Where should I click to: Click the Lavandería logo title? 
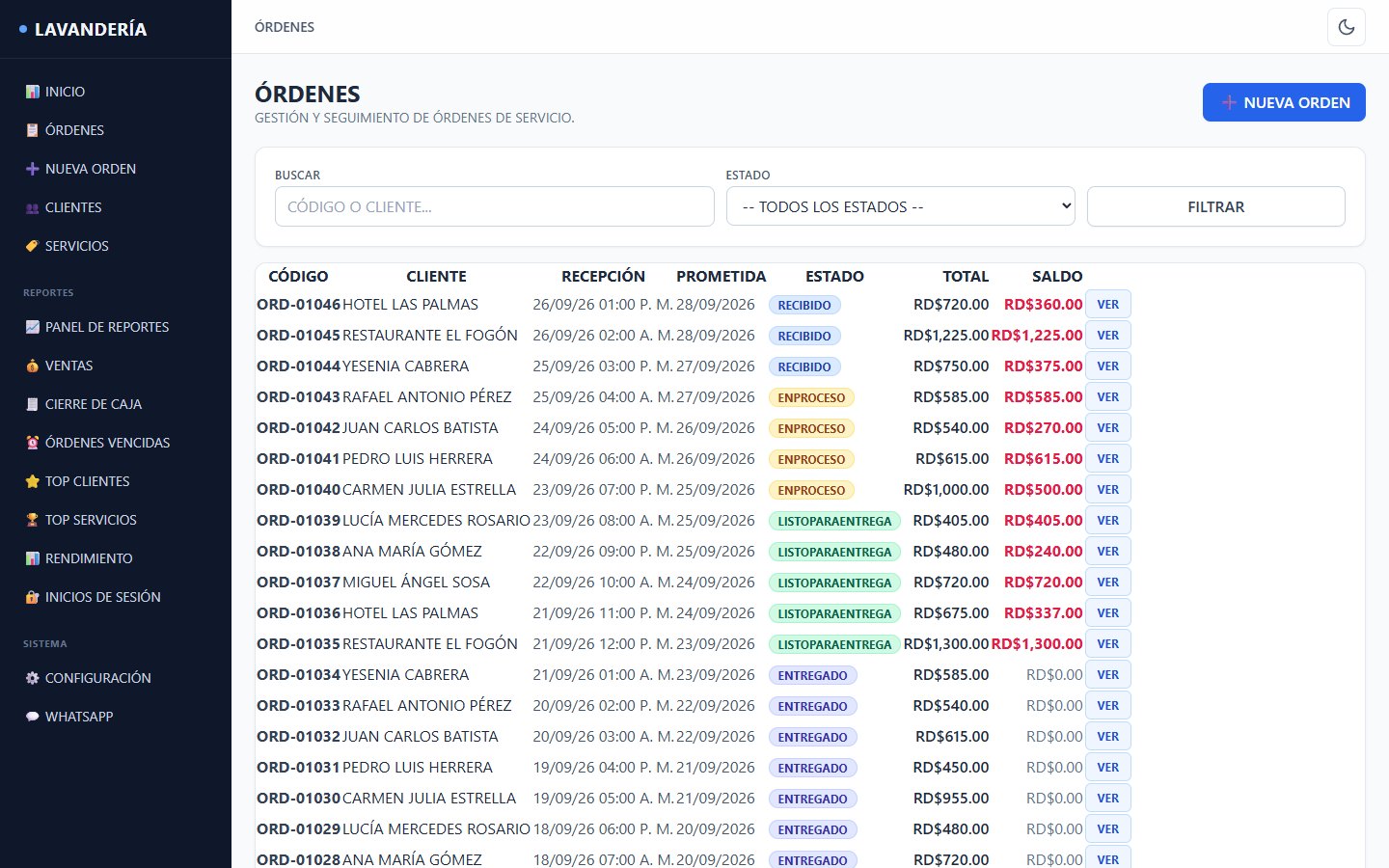[x=91, y=29]
